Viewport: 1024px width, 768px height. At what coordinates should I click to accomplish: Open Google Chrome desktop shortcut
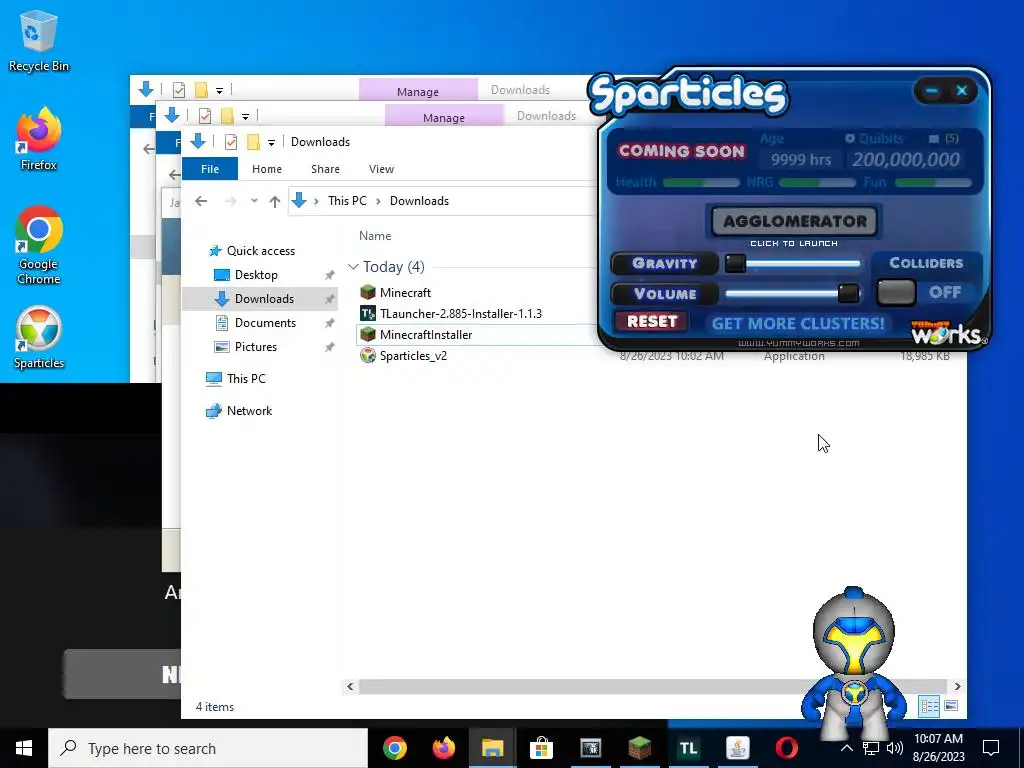39,246
